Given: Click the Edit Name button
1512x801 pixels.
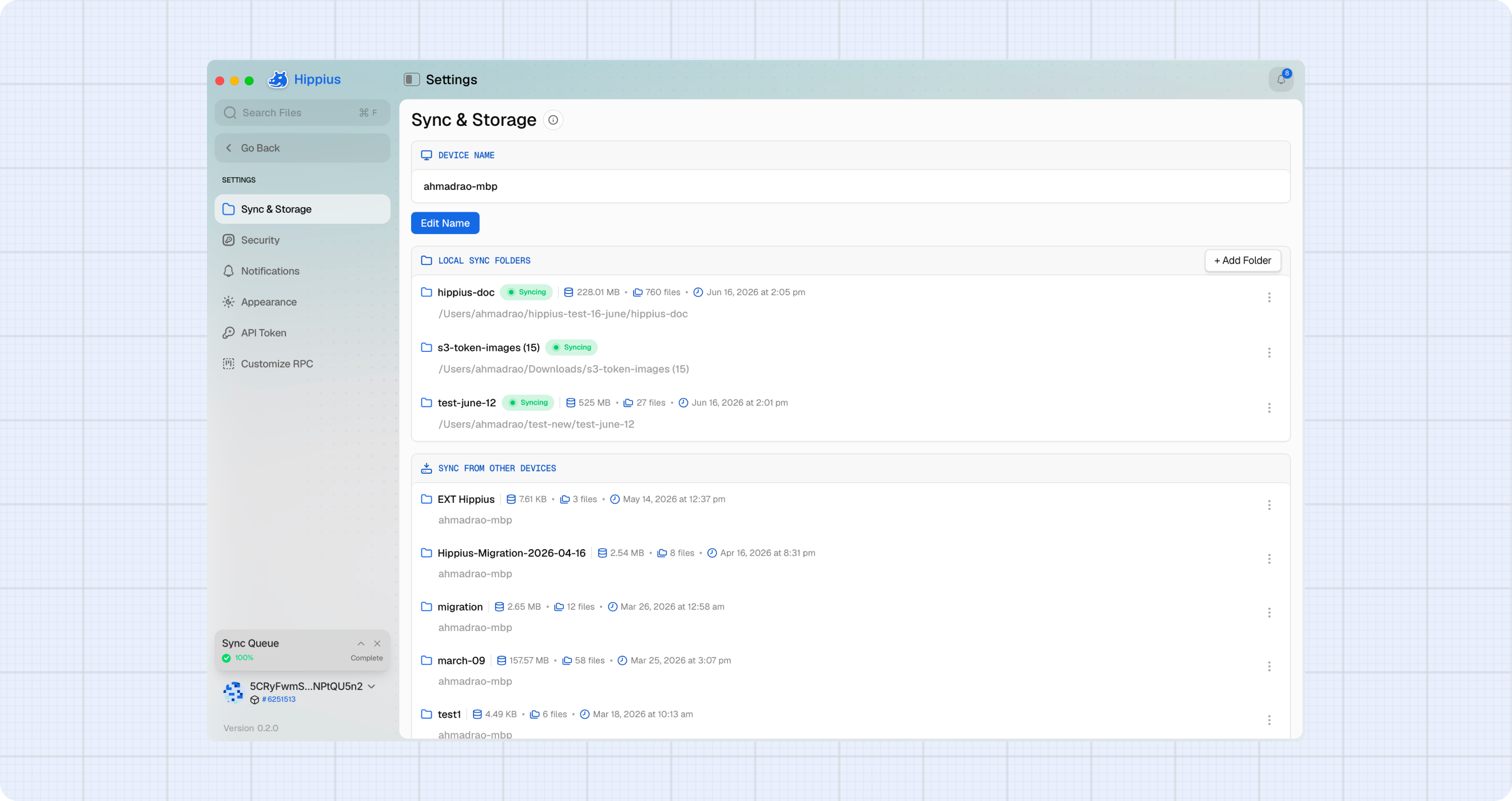Looking at the screenshot, I should coord(445,223).
